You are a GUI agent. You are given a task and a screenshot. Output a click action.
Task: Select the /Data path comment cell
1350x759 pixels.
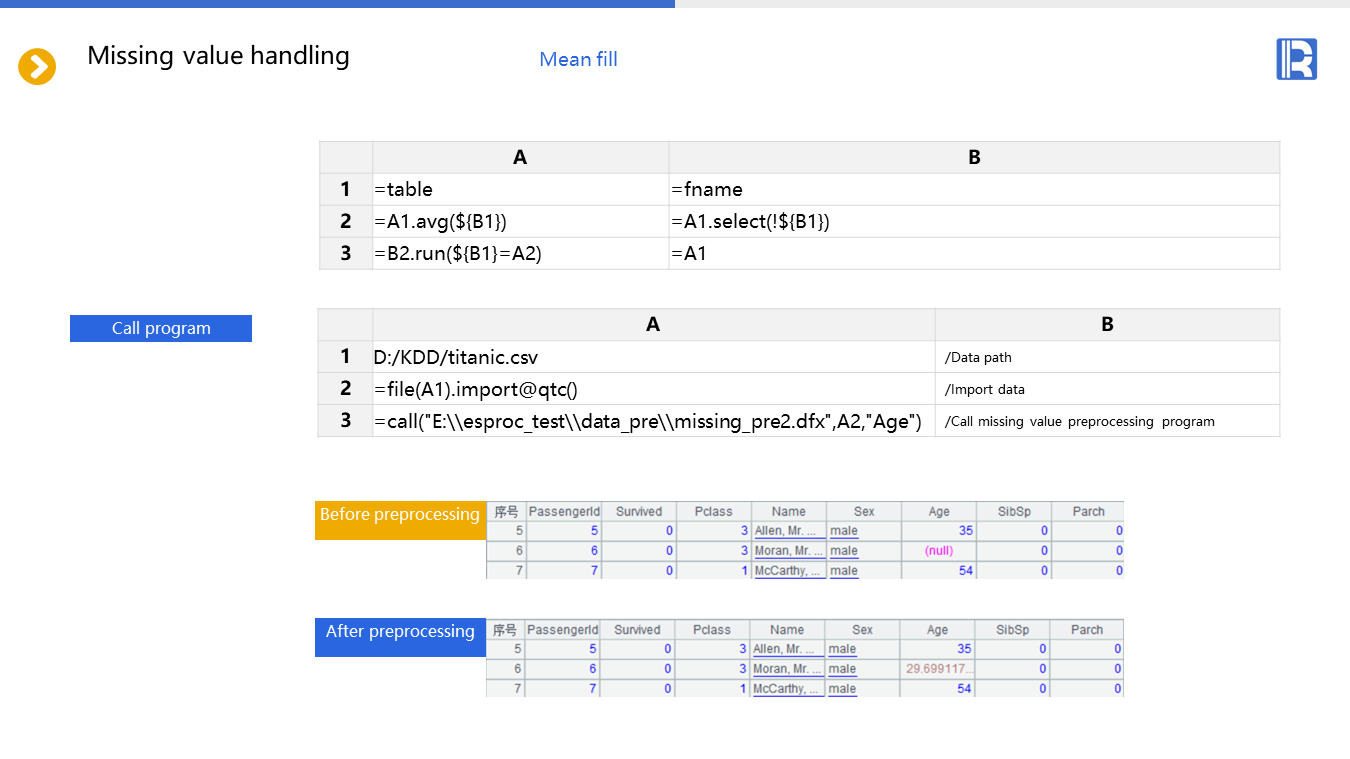pos(1106,357)
